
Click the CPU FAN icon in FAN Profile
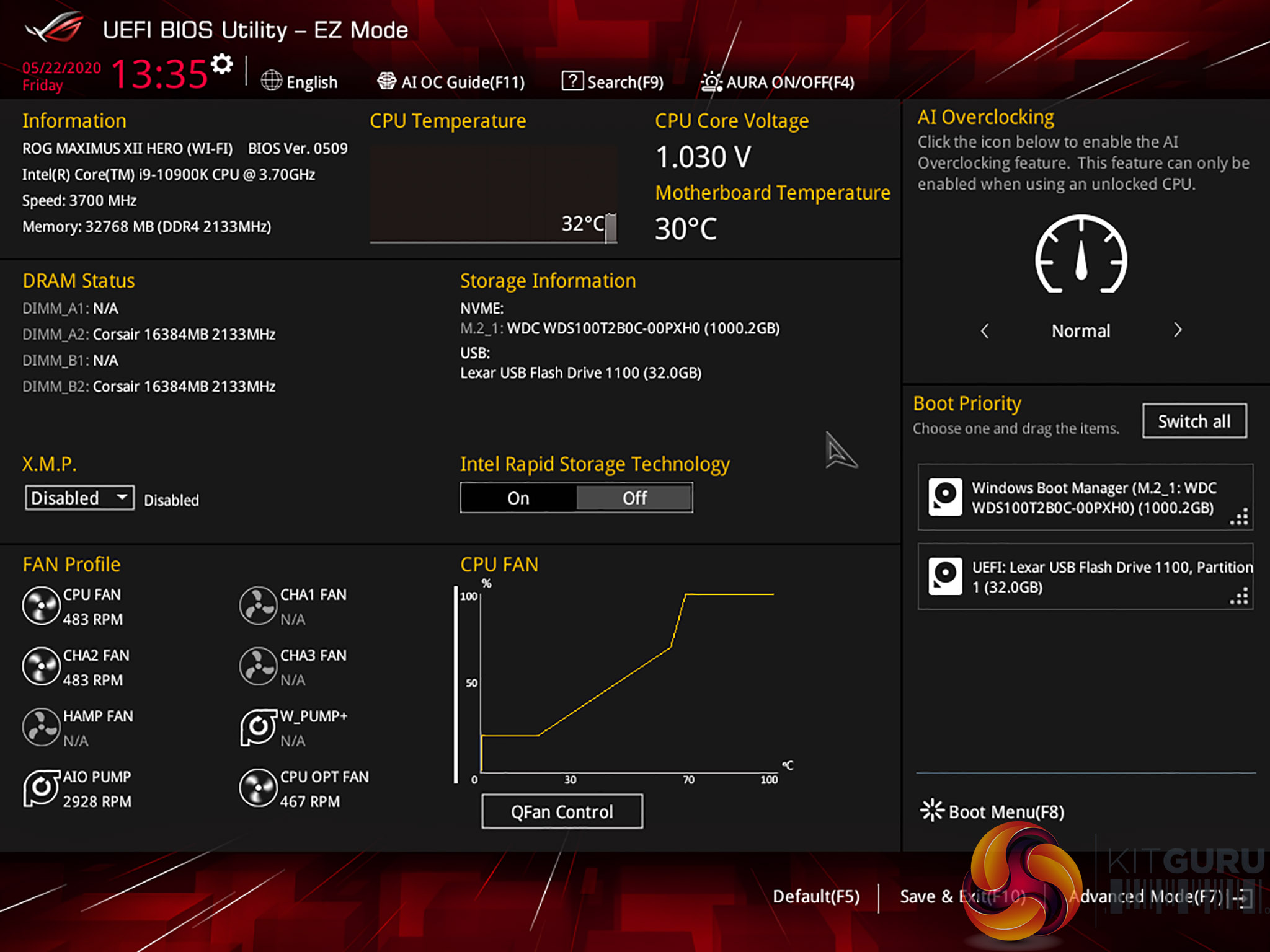41,606
